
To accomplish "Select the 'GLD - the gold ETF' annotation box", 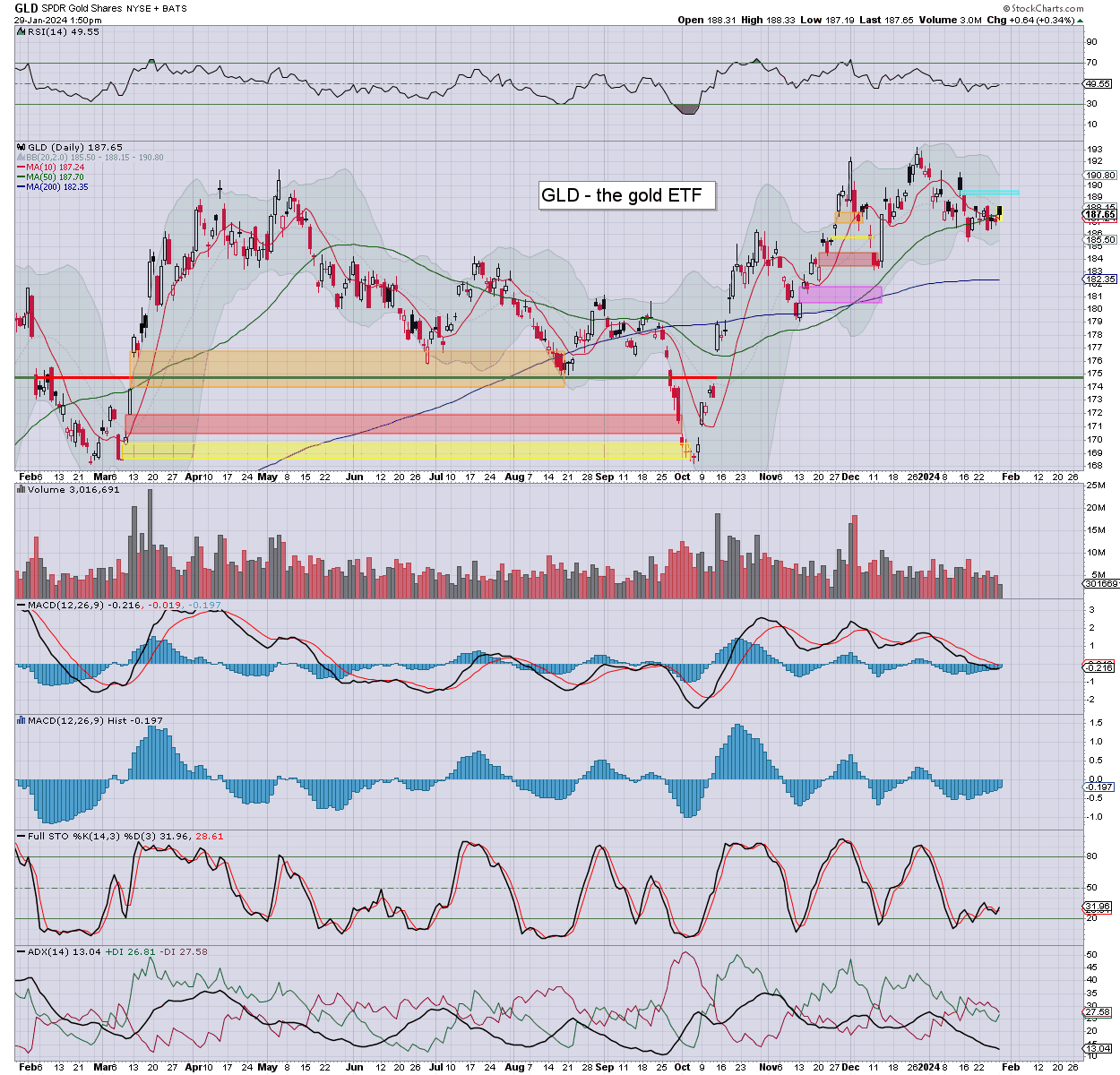I will pos(626,195).
